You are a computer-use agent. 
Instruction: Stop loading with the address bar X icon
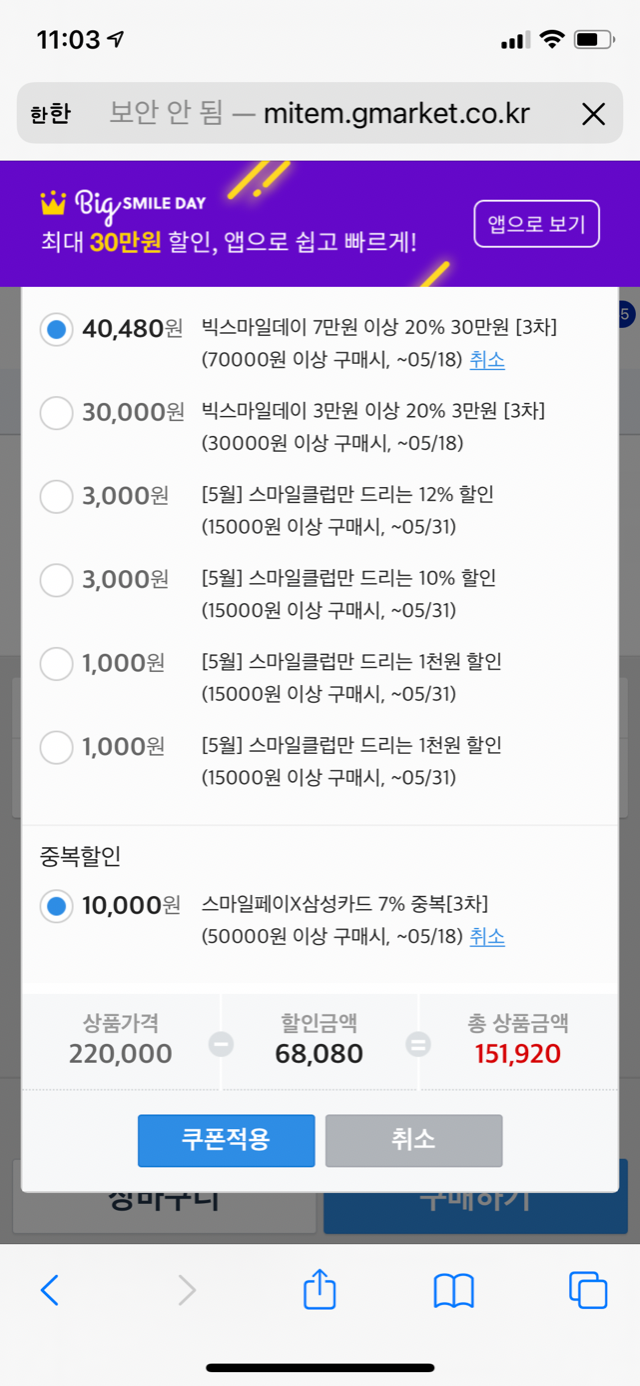click(x=594, y=114)
